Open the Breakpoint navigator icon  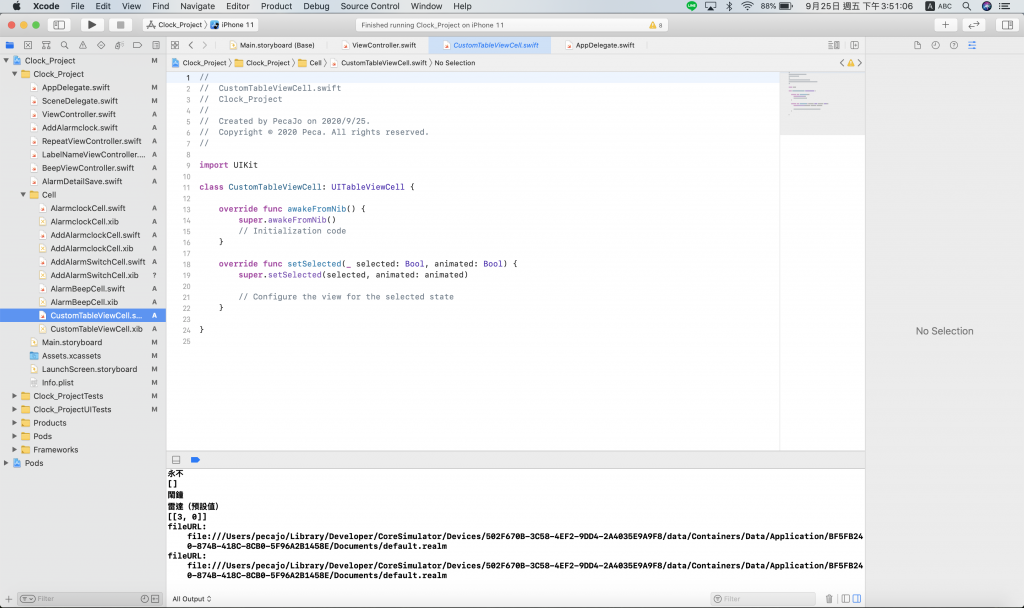137,45
